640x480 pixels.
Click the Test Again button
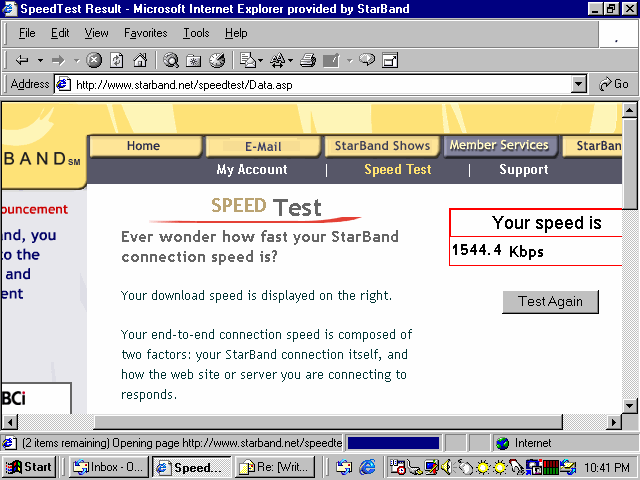point(550,302)
